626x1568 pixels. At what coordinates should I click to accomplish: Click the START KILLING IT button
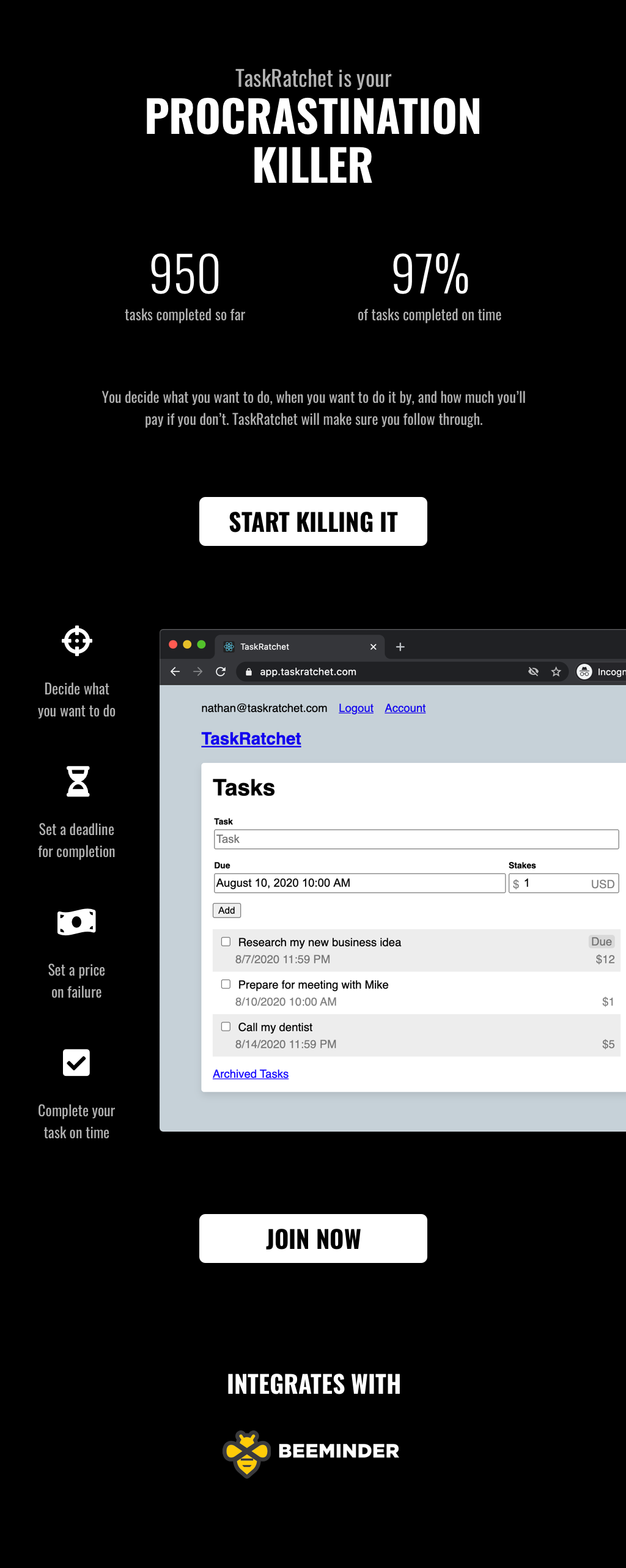(313, 521)
